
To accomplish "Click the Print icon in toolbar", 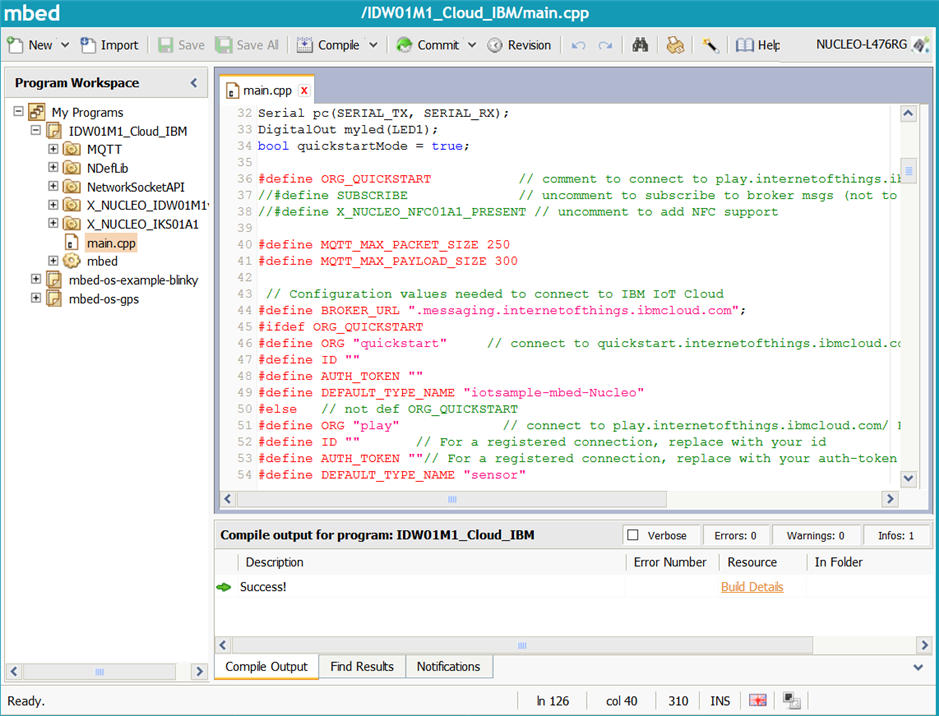I will point(675,45).
